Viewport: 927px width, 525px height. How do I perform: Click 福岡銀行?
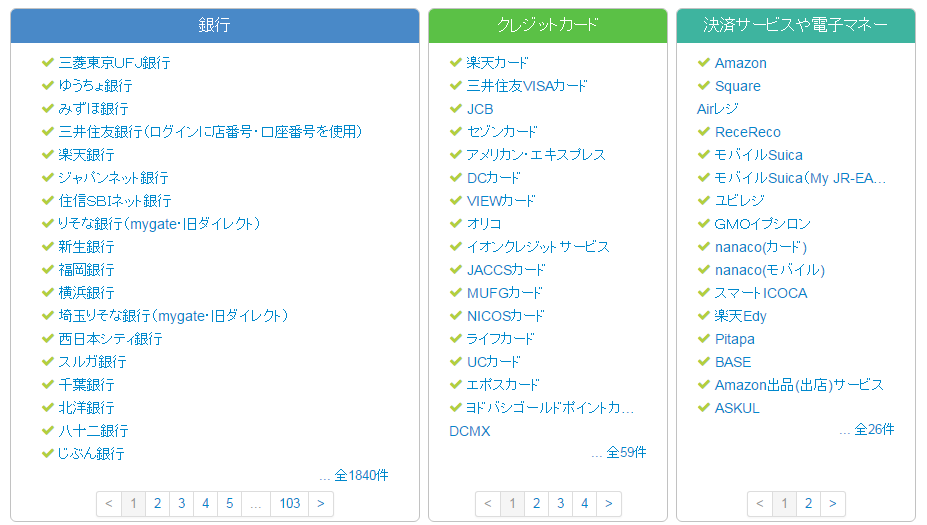tap(86, 270)
